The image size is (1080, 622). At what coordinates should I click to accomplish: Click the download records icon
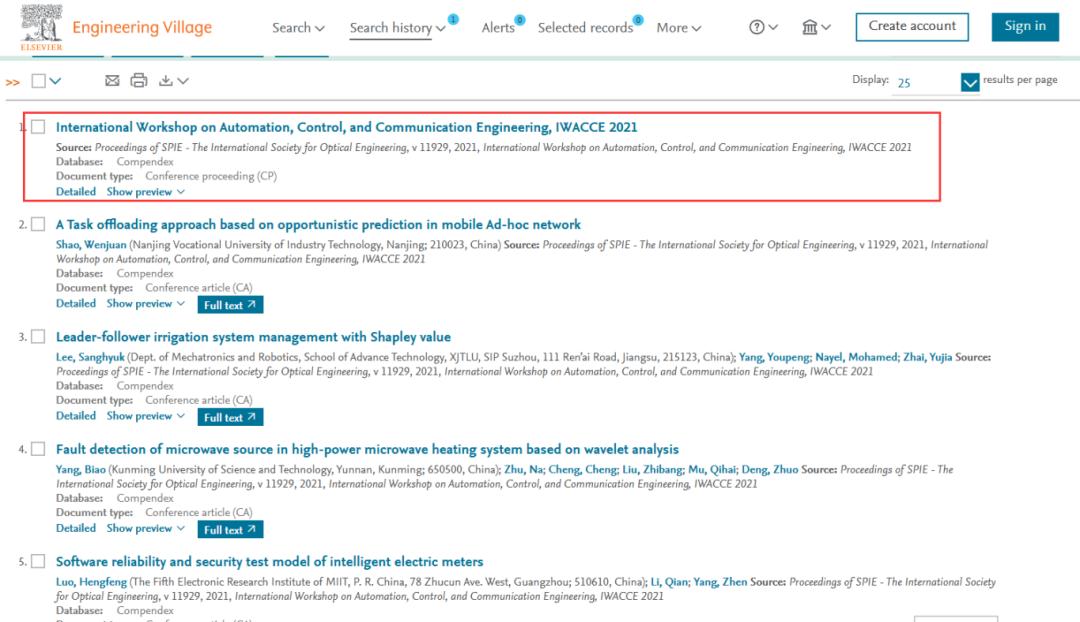tap(166, 81)
